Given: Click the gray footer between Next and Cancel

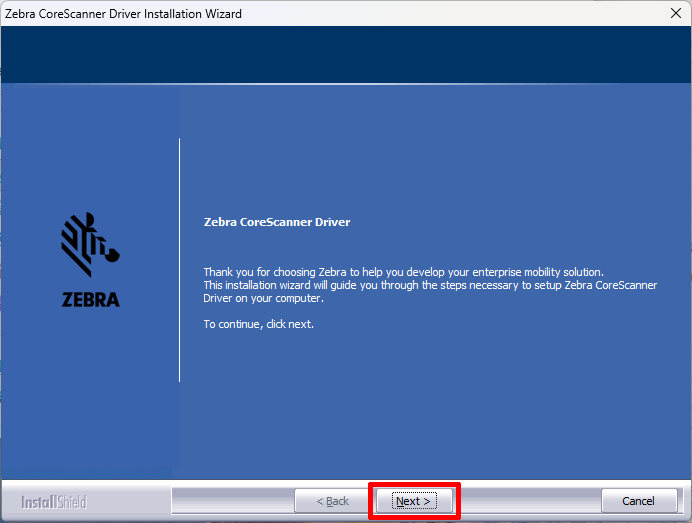Looking at the screenshot, I should (530, 501).
